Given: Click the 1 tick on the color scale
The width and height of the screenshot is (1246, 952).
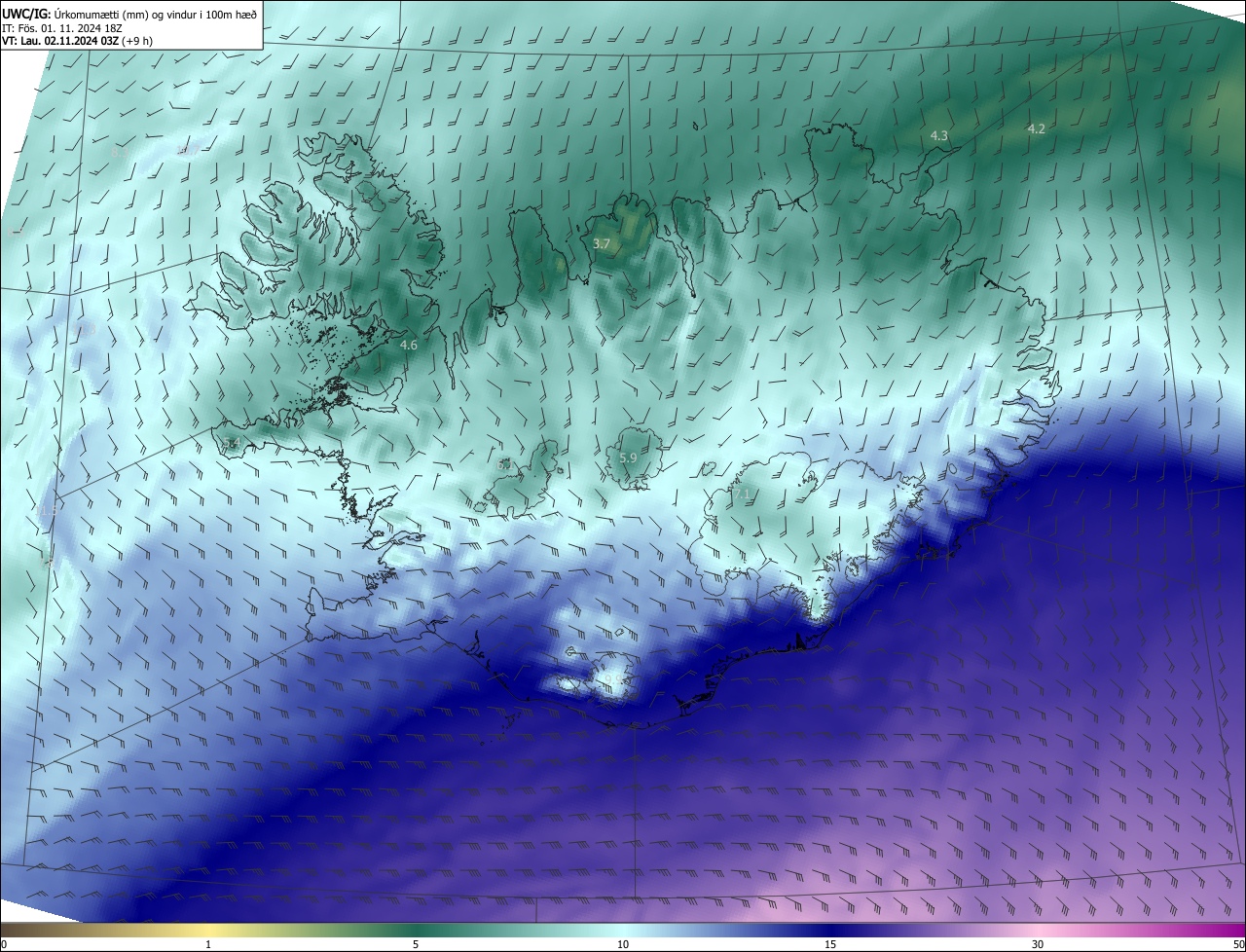Looking at the screenshot, I should (x=209, y=944).
